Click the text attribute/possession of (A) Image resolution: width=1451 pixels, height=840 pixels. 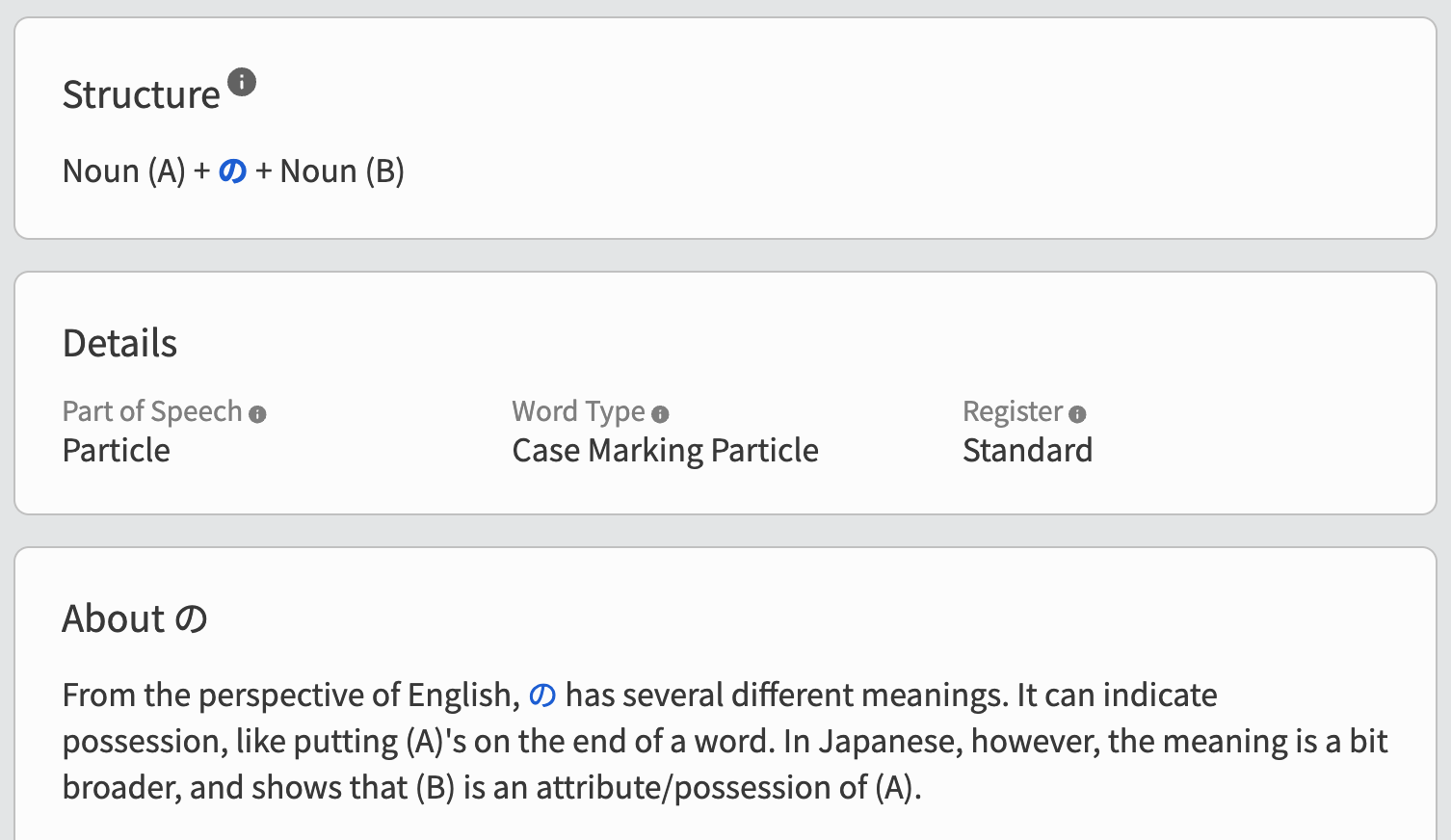(x=728, y=788)
